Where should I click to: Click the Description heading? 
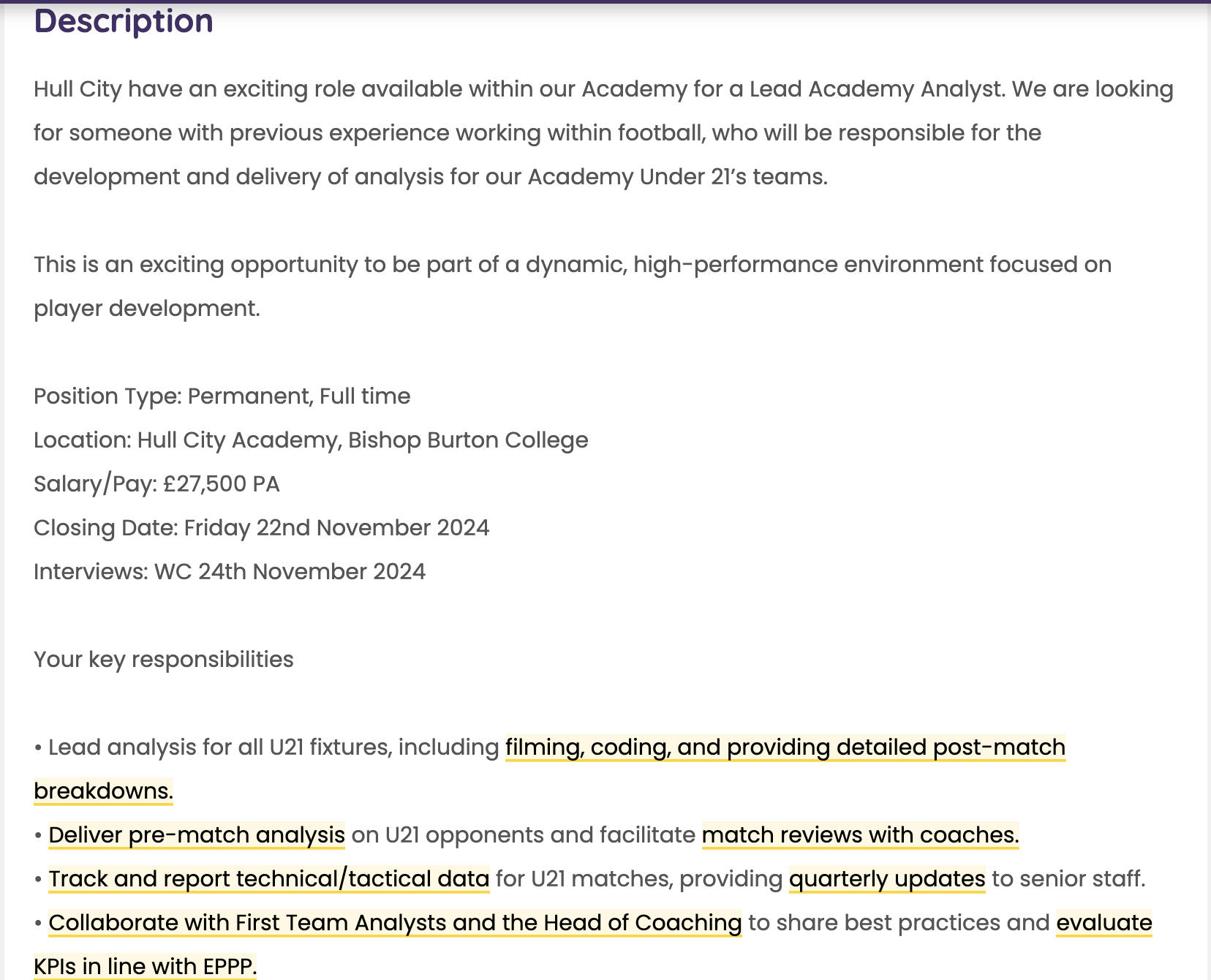[x=124, y=21]
